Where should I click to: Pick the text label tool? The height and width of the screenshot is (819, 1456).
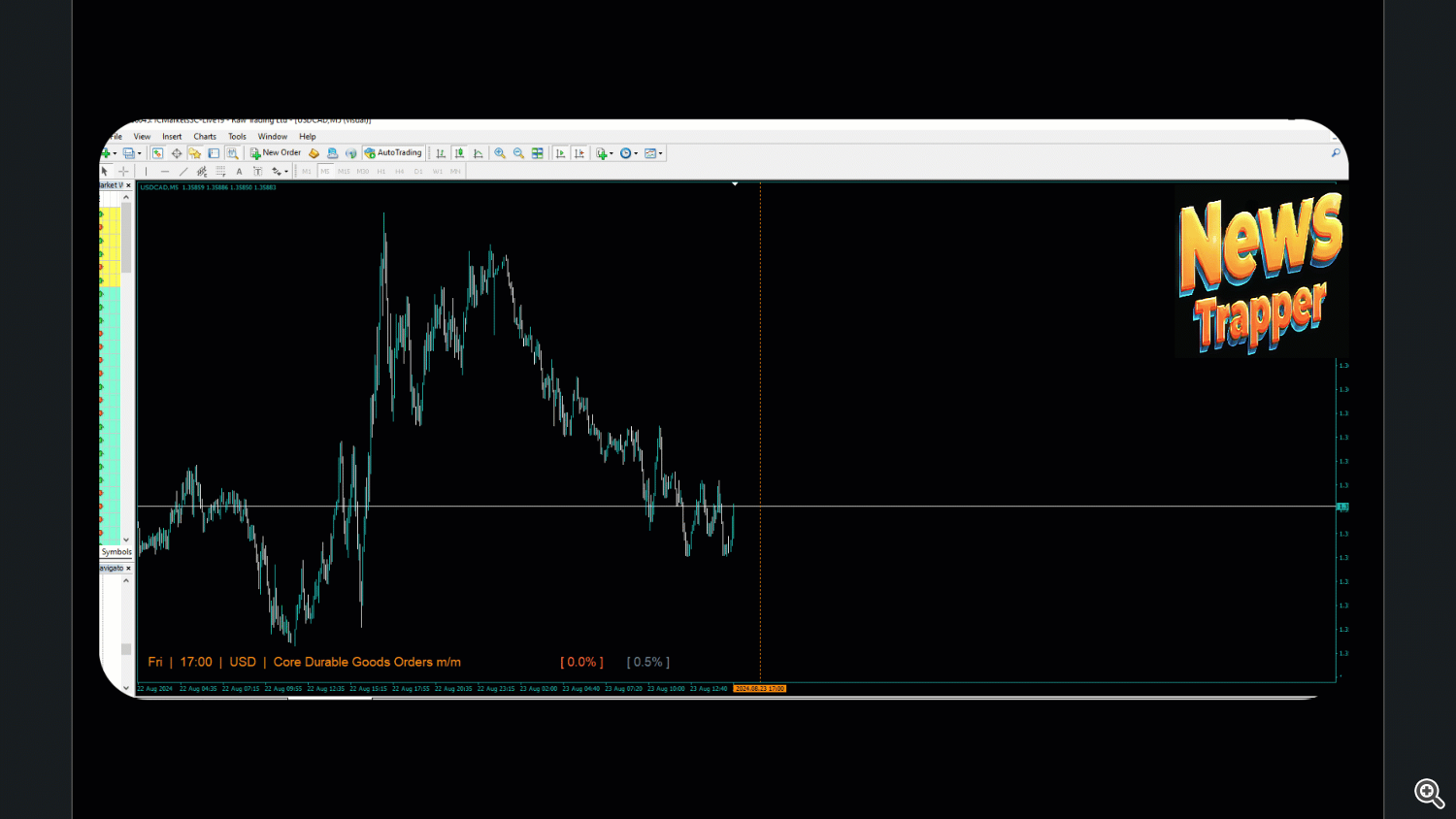239,172
